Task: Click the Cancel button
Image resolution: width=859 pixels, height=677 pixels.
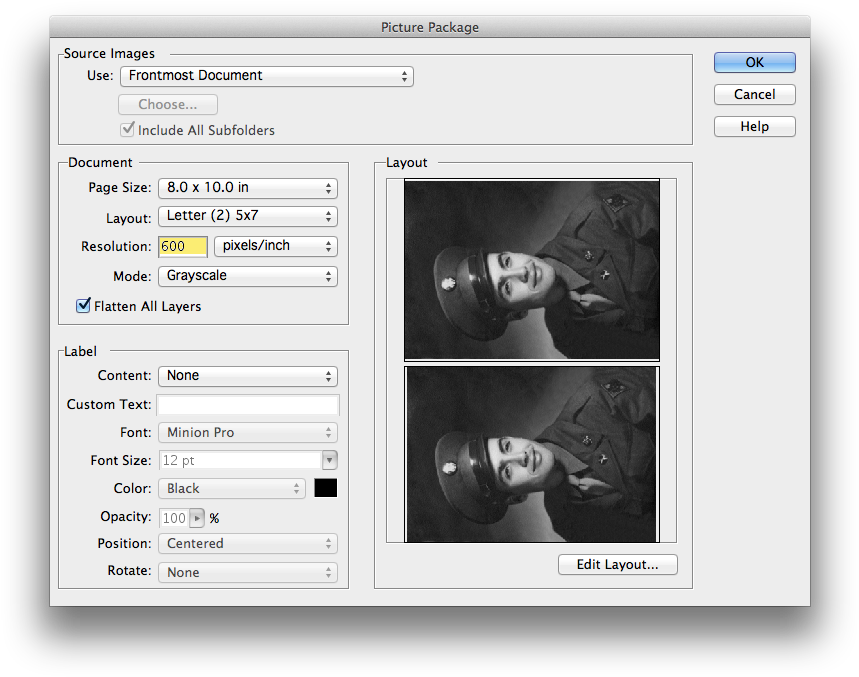Action: pos(754,94)
